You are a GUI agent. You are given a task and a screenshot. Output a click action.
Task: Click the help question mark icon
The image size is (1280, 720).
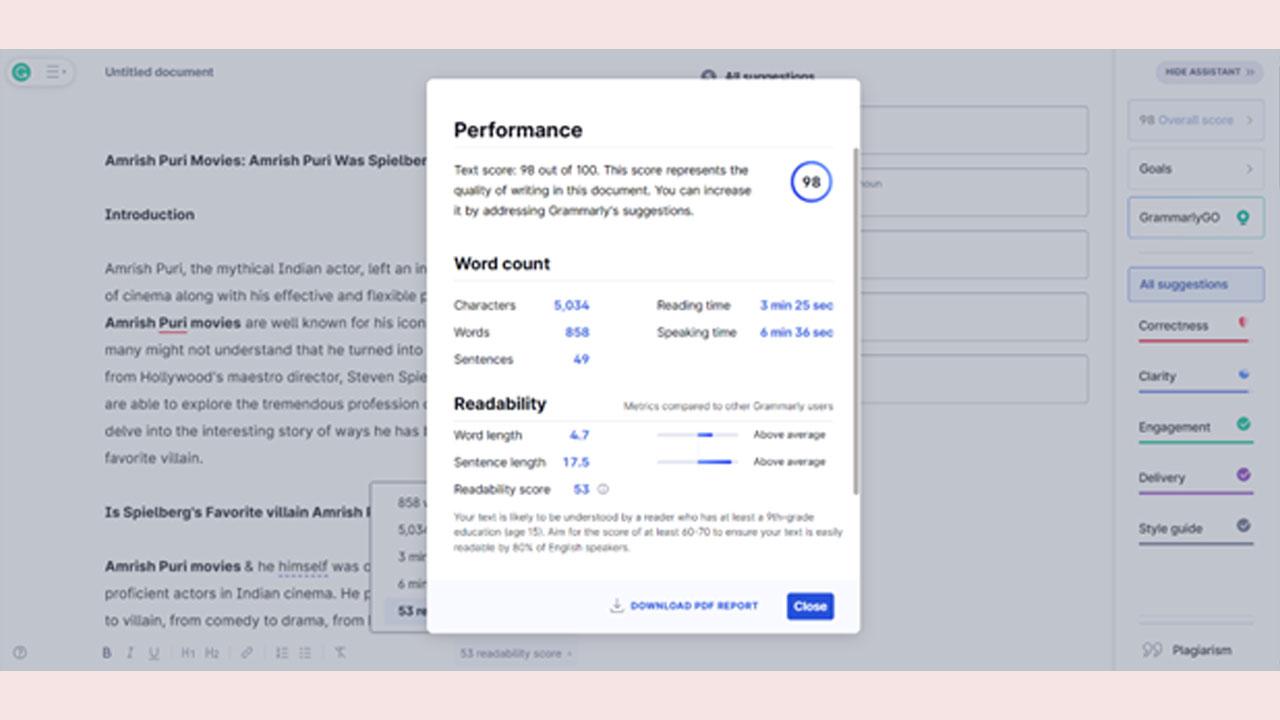coord(20,653)
